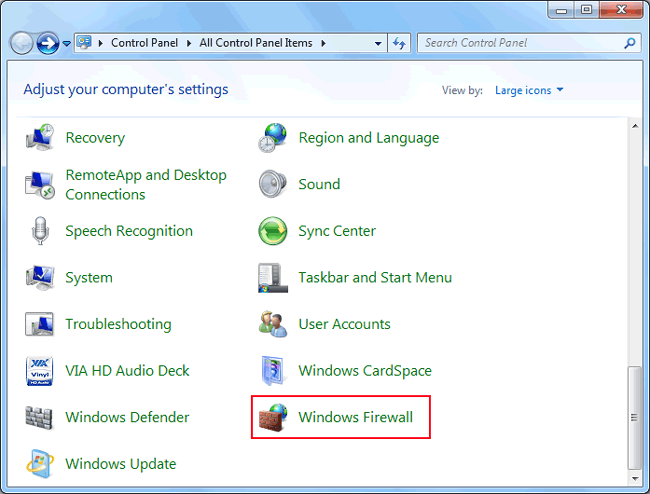Select Control Panel in the breadcrumb
Image resolution: width=650 pixels, height=494 pixels.
(144, 43)
